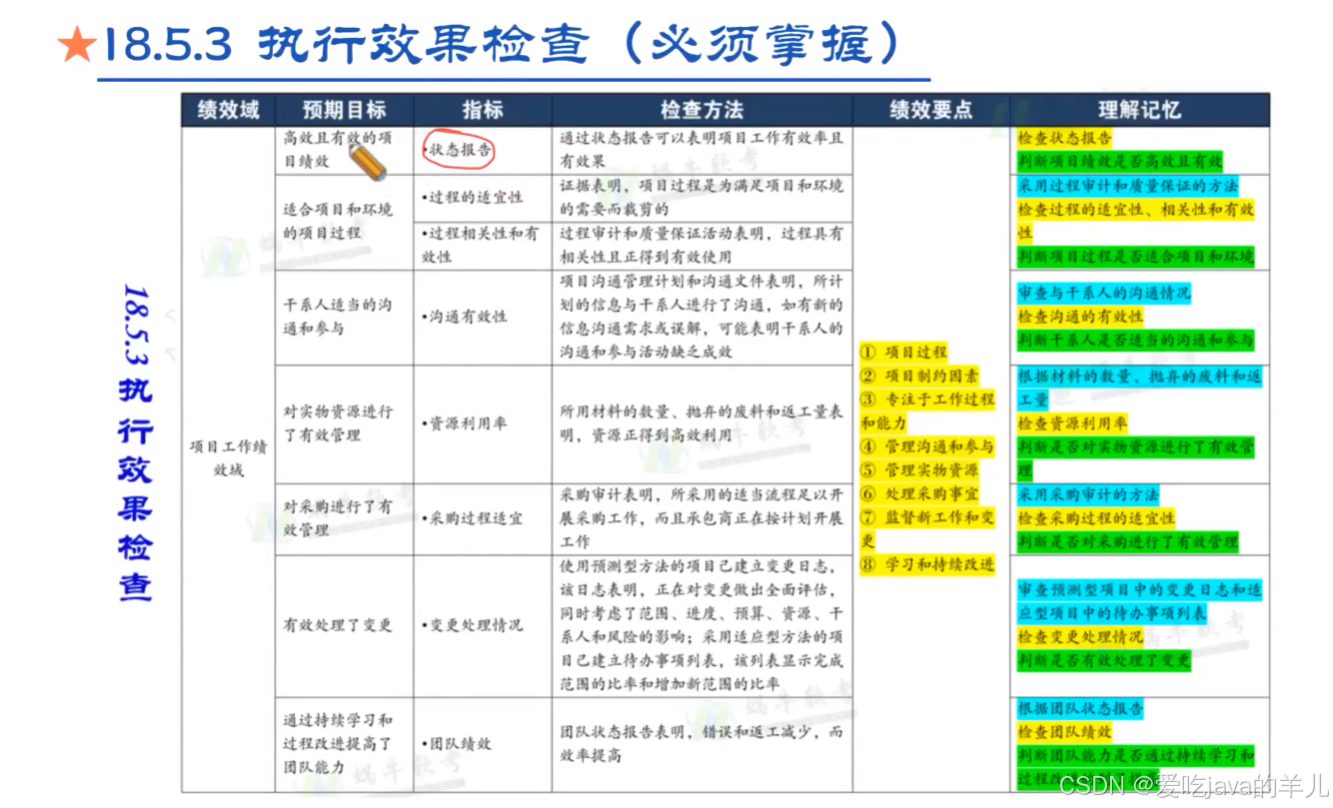The height and width of the screenshot is (808, 1333).
Task: Click key point '⑧ 学习和持续改进'
Action: (927, 565)
